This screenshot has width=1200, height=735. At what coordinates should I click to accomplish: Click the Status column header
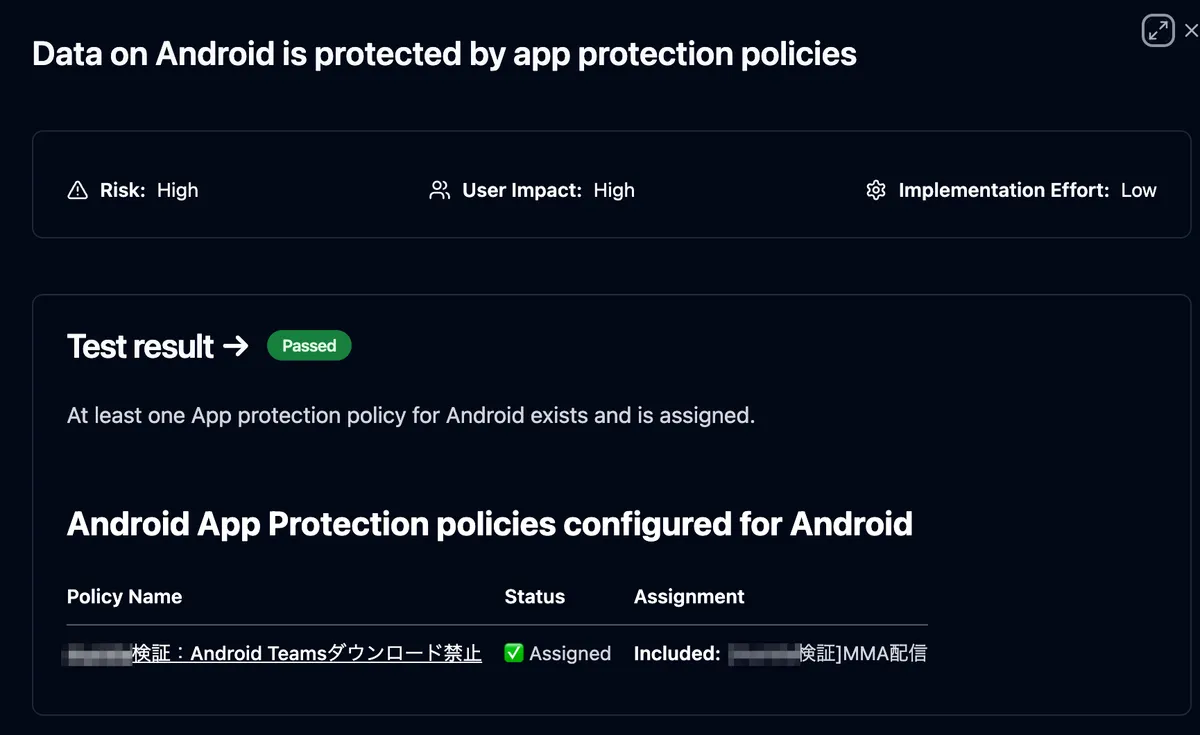click(x=534, y=597)
